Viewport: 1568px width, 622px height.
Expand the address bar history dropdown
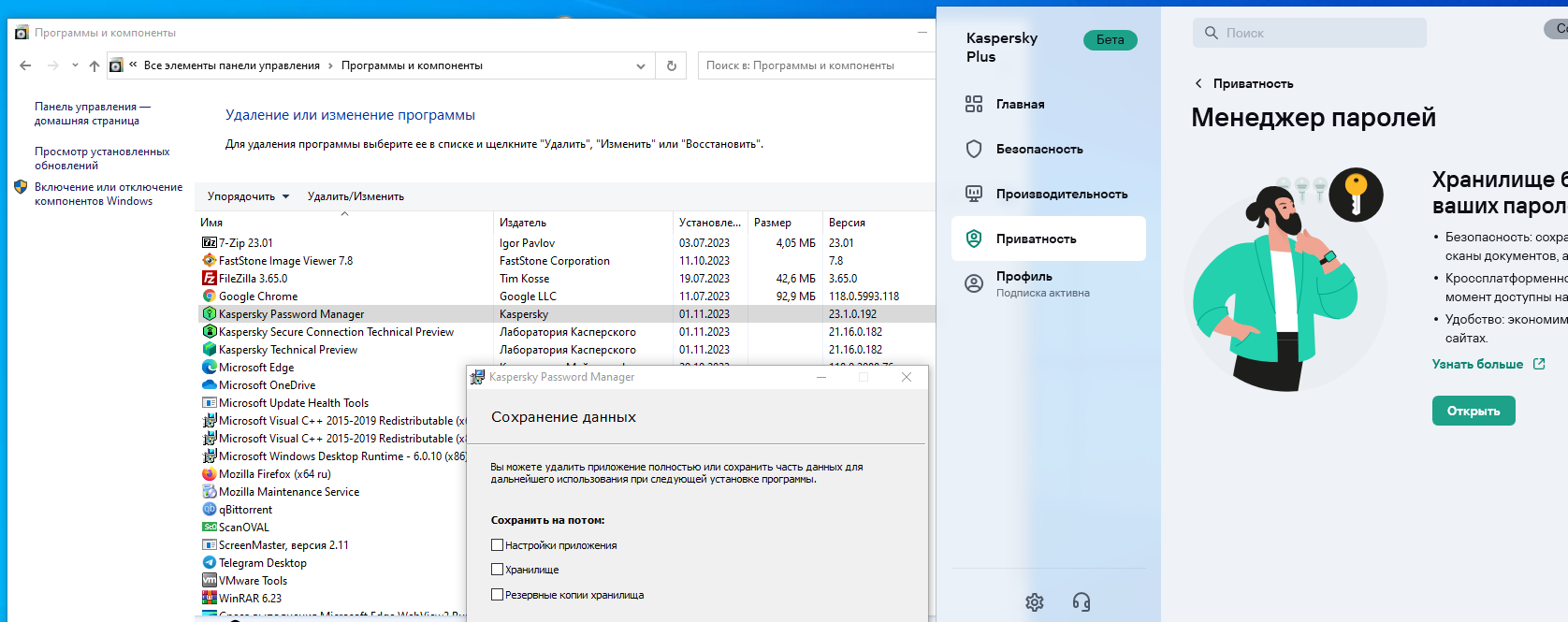641,65
